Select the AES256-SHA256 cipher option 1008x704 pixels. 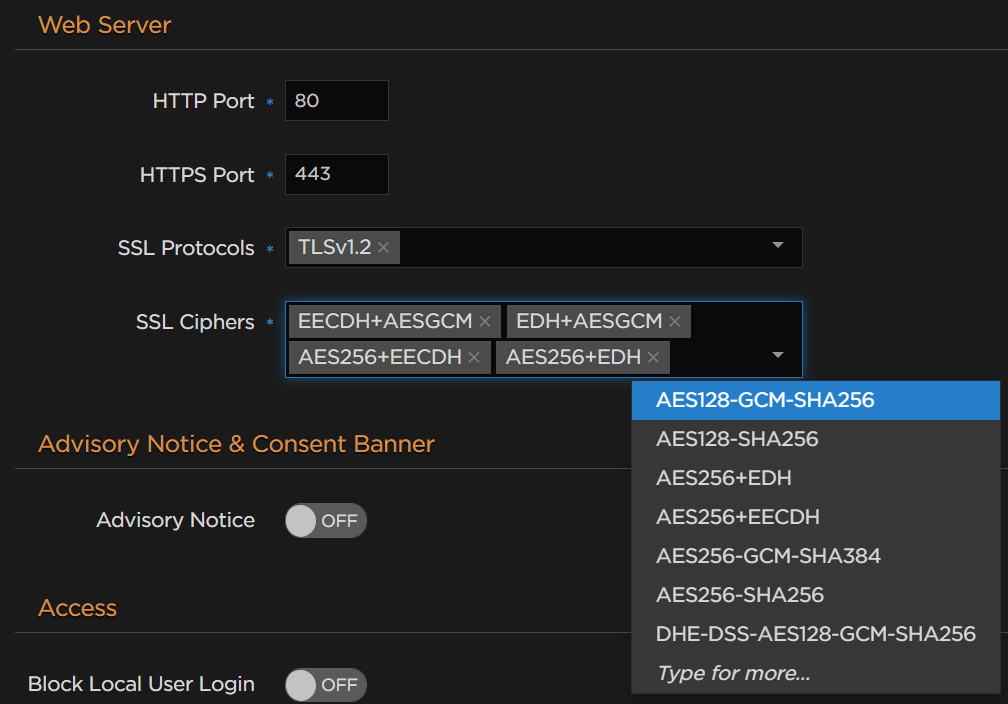coord(740,595)
